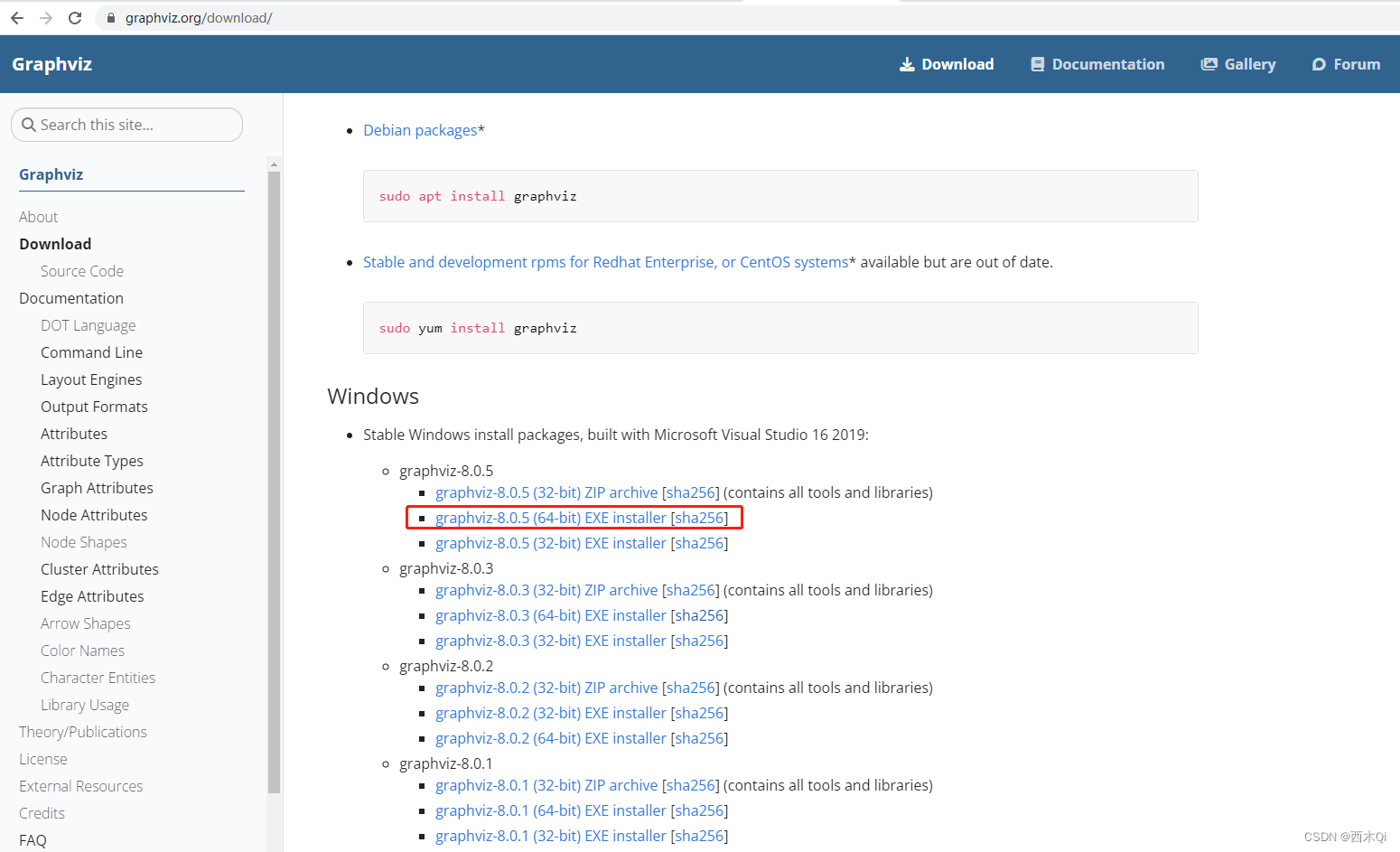Click the sudo apt install graphviz code block

(x=780, y=196)
